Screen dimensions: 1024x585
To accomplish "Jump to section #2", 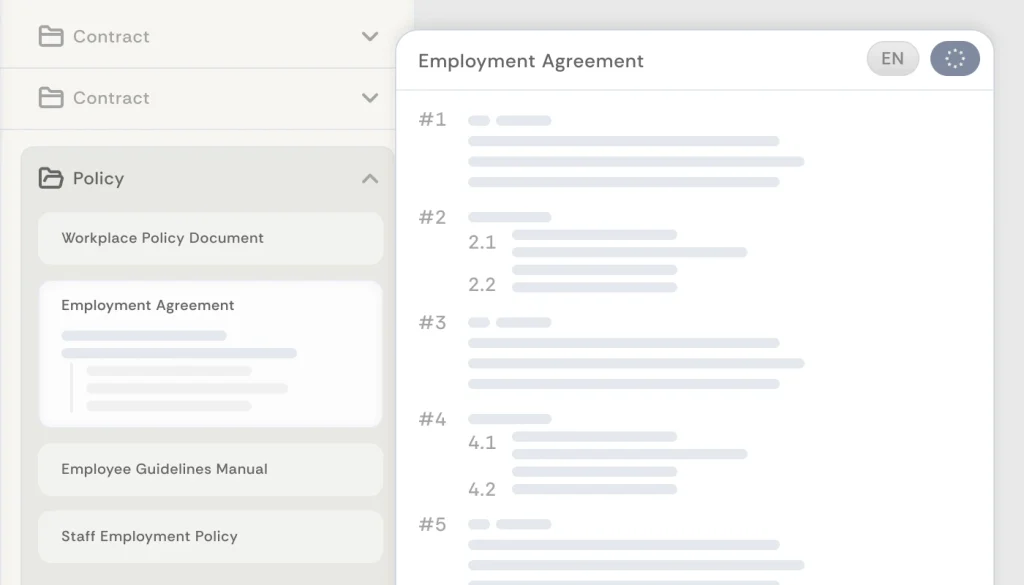I will [x=433, y=218].
